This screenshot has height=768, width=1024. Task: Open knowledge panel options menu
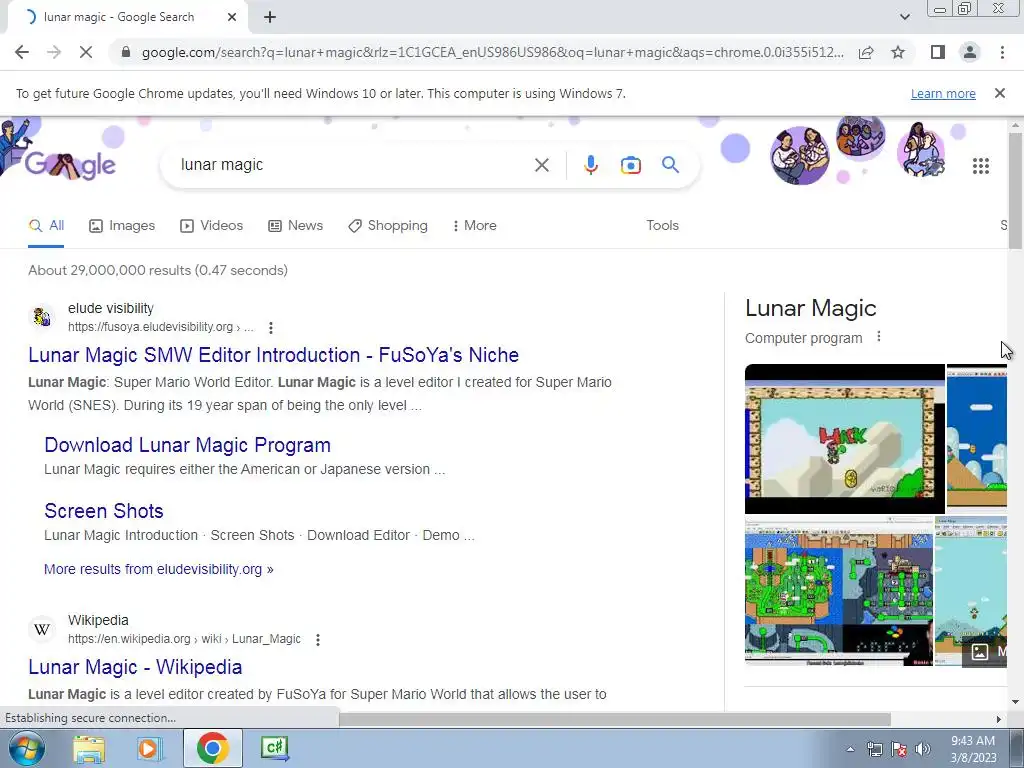click(878, 336)
